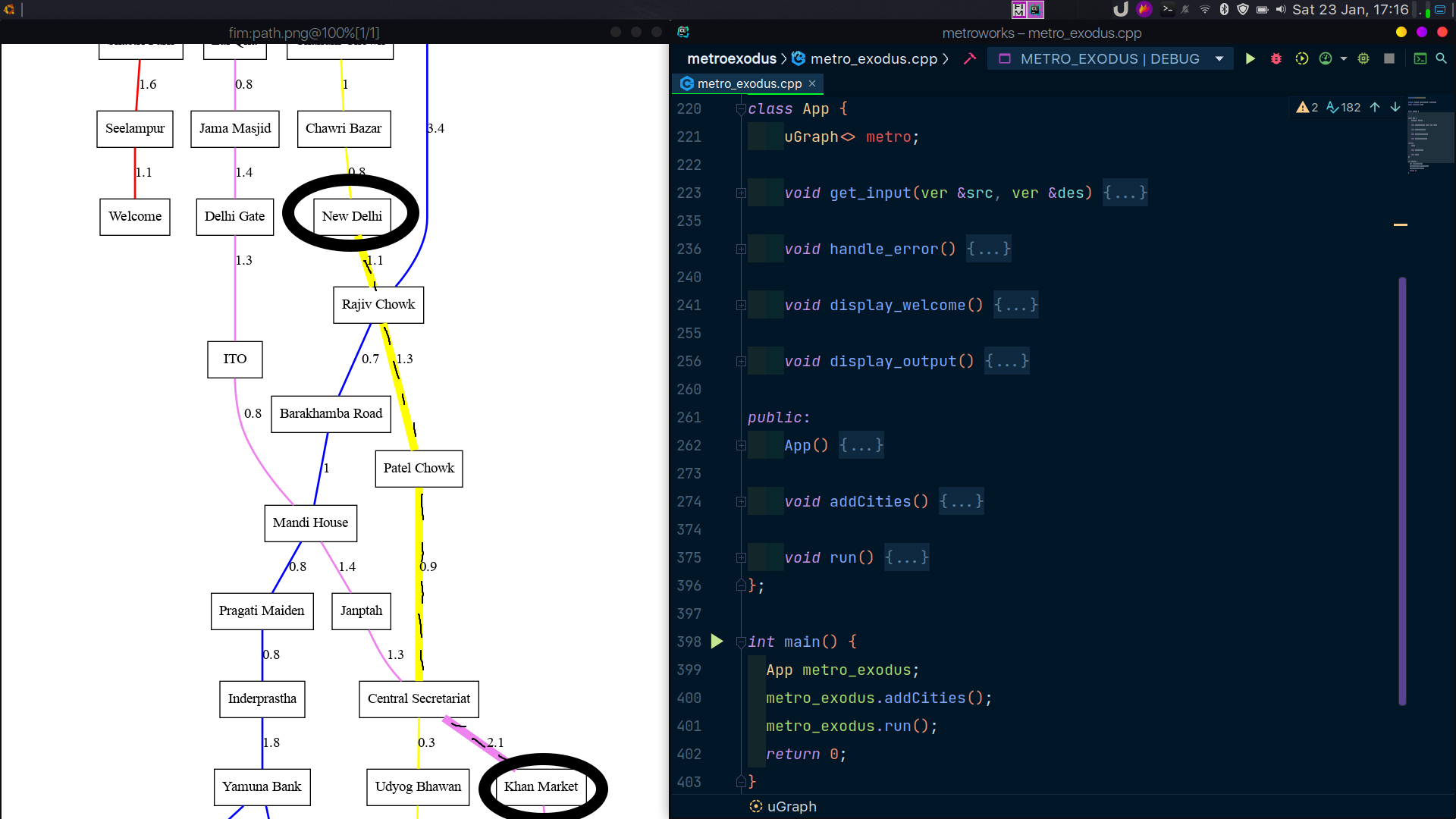Click the Build hammer icon
1456x819 pixels.
[970, 58]
